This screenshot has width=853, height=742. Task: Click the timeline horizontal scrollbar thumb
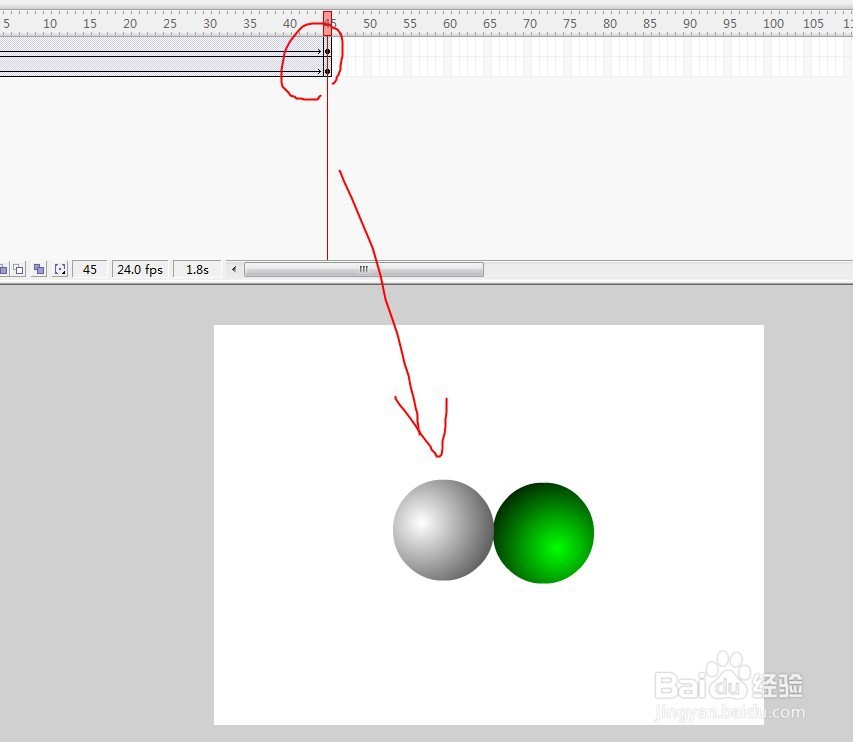[x=363, y=269]
